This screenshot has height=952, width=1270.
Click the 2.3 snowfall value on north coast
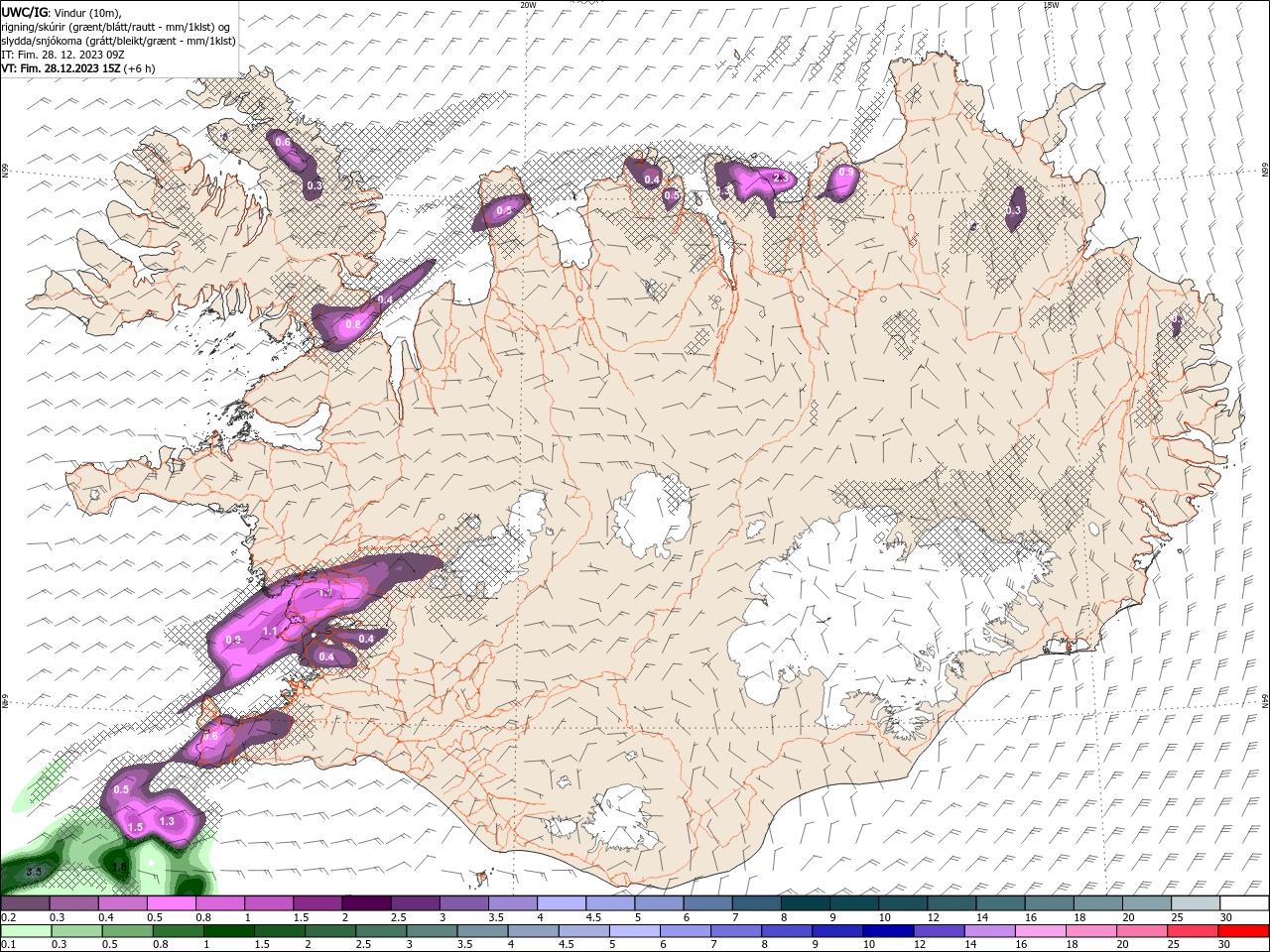780,178
